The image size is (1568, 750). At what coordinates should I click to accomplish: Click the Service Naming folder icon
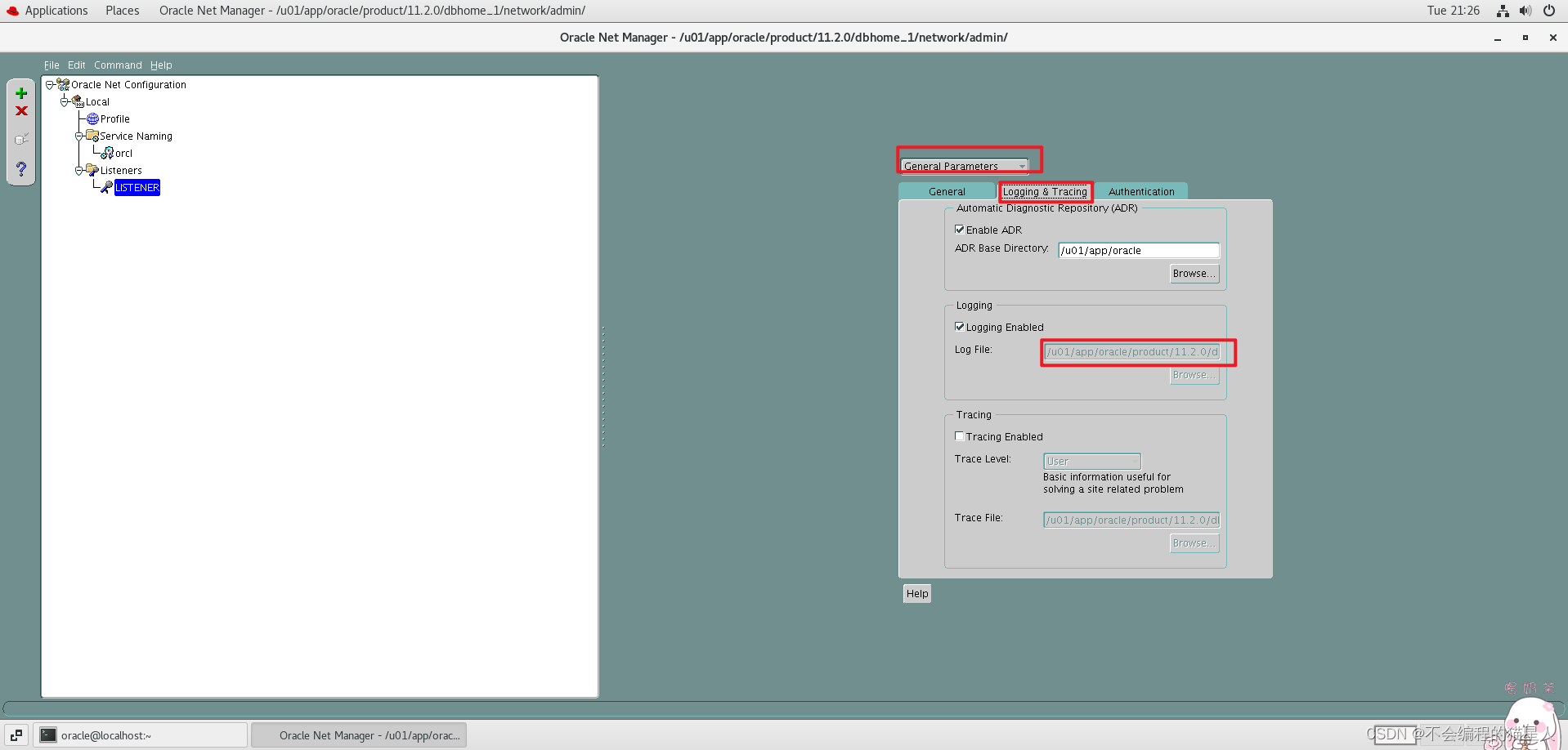(x=92, y=136)
